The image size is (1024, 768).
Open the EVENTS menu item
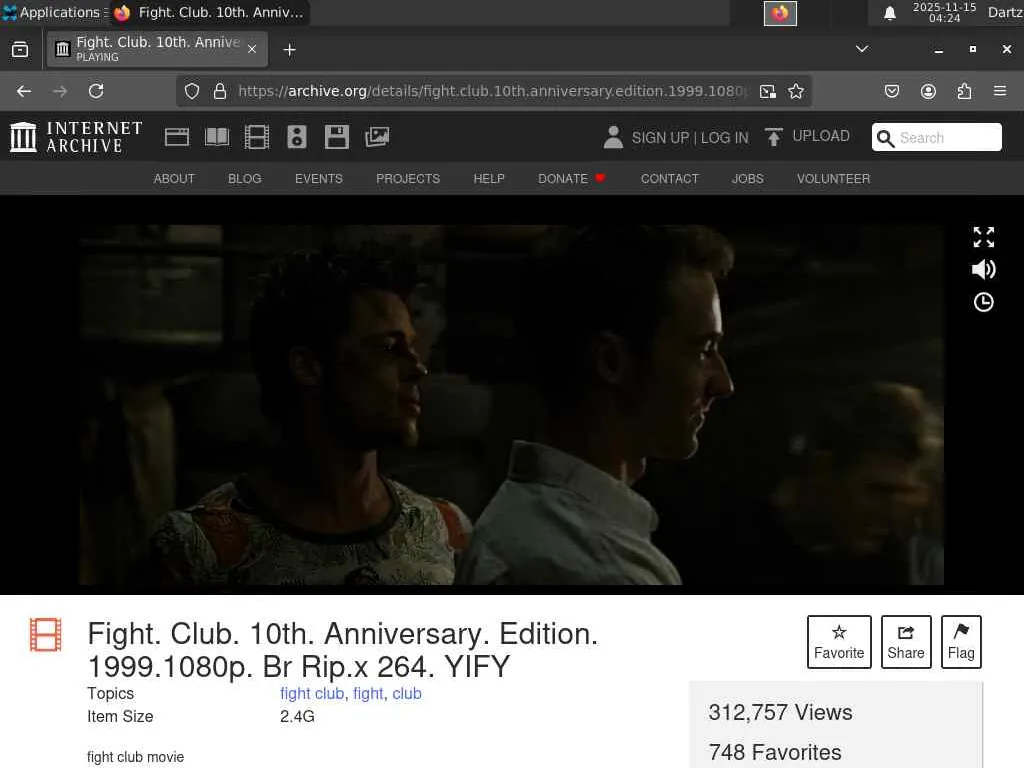tap(319, 178)
